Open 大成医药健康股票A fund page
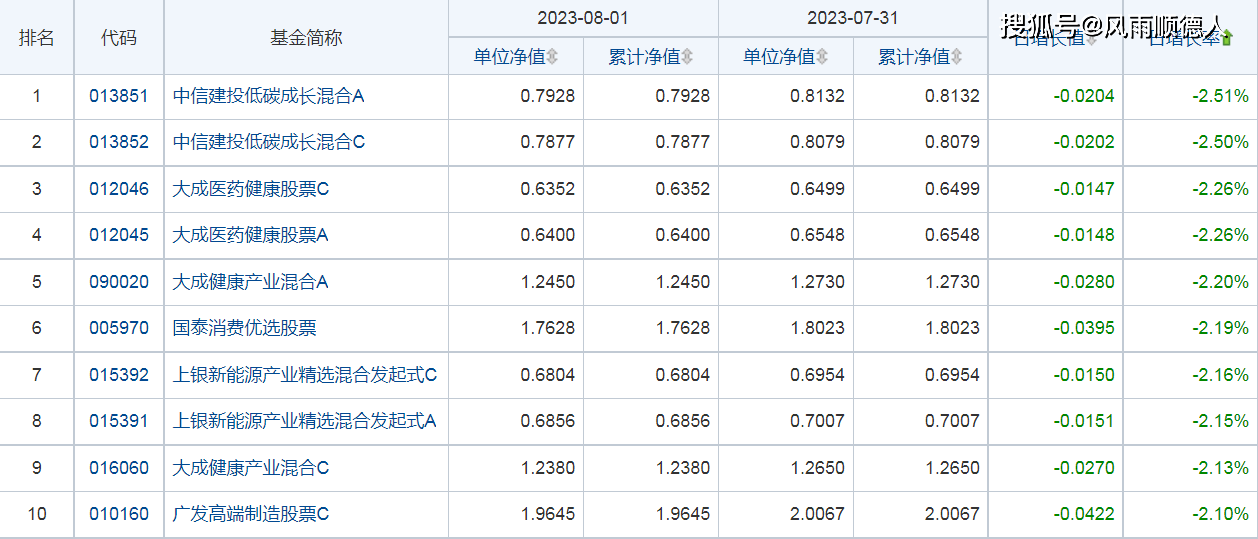1258x539 pixels. click(251, 235)
